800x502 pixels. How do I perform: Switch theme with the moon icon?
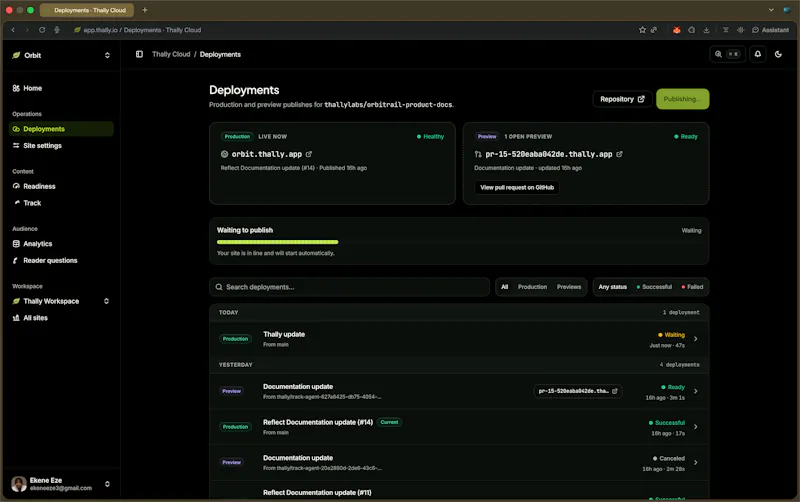pyautogui.click(x=778, y=54)
